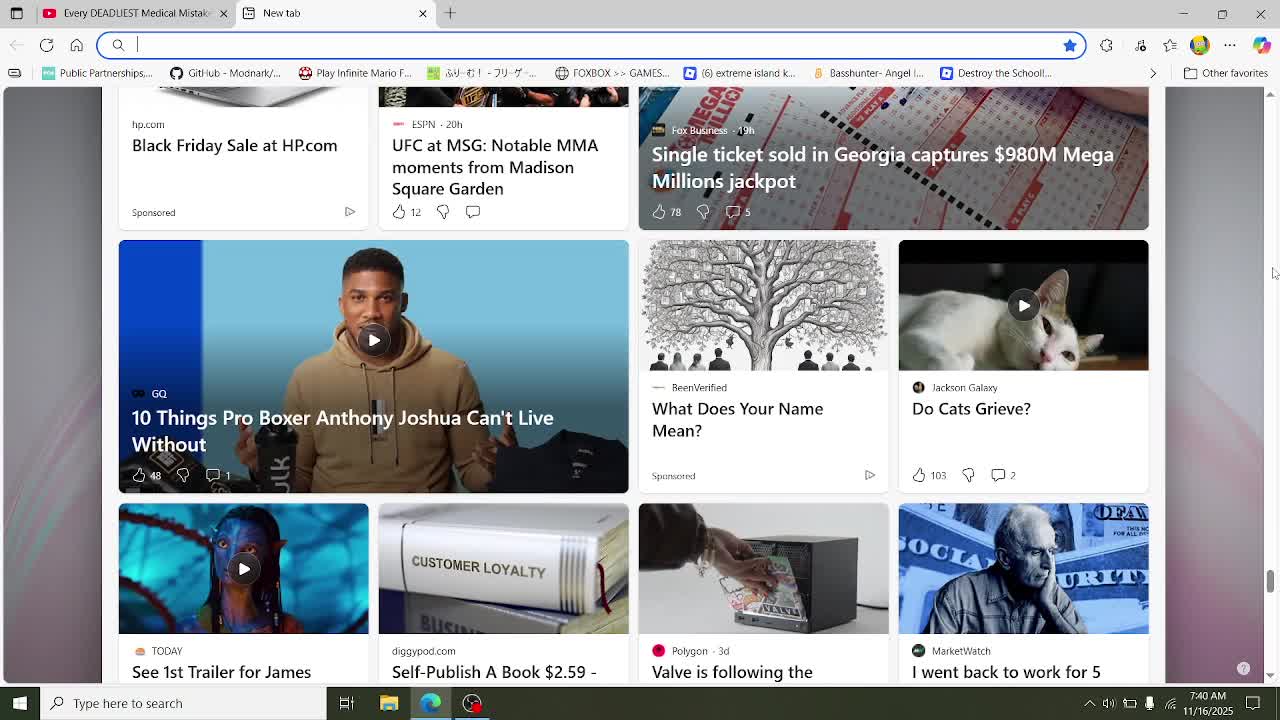Open Task View on the taskbar
The image size is (1280, 720).
pos(346,703)
